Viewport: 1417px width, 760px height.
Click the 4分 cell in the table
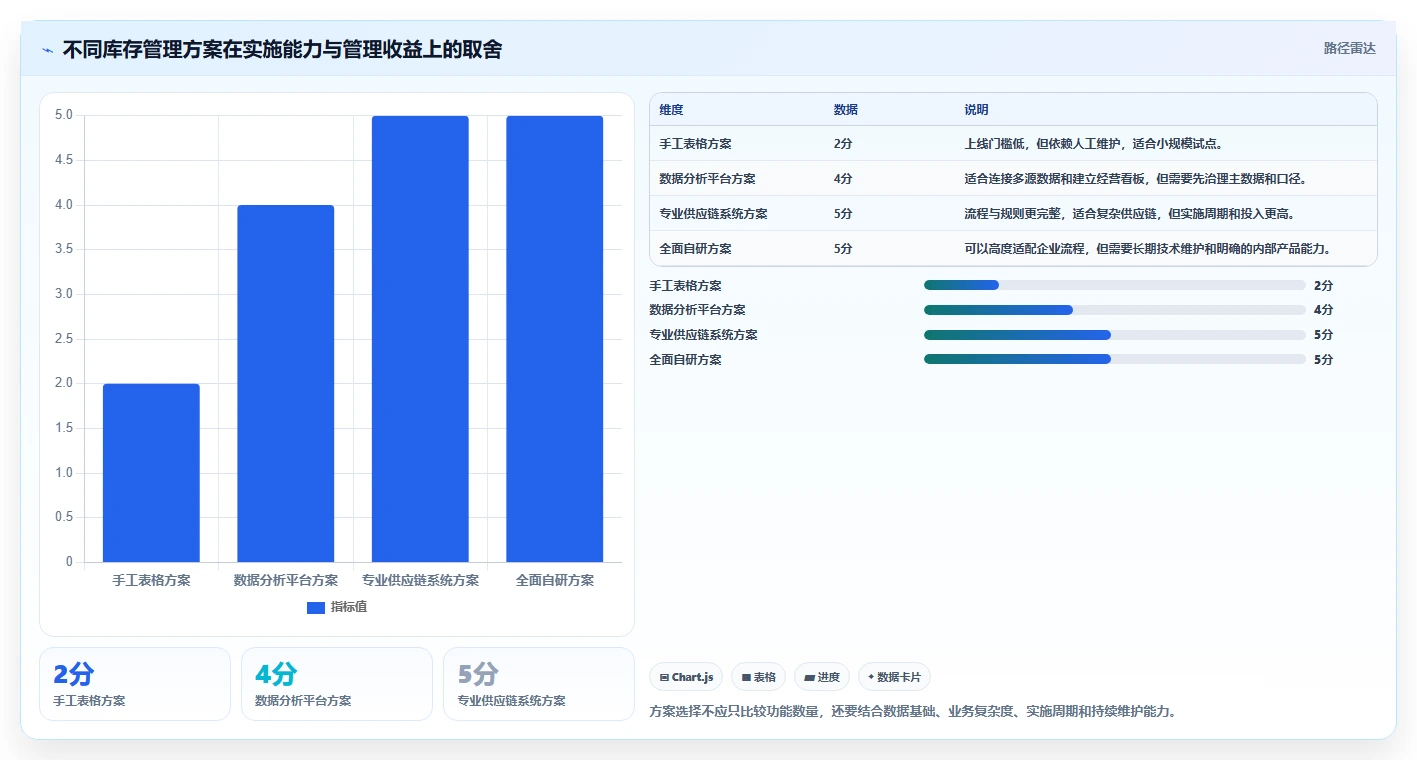[843, 179]
